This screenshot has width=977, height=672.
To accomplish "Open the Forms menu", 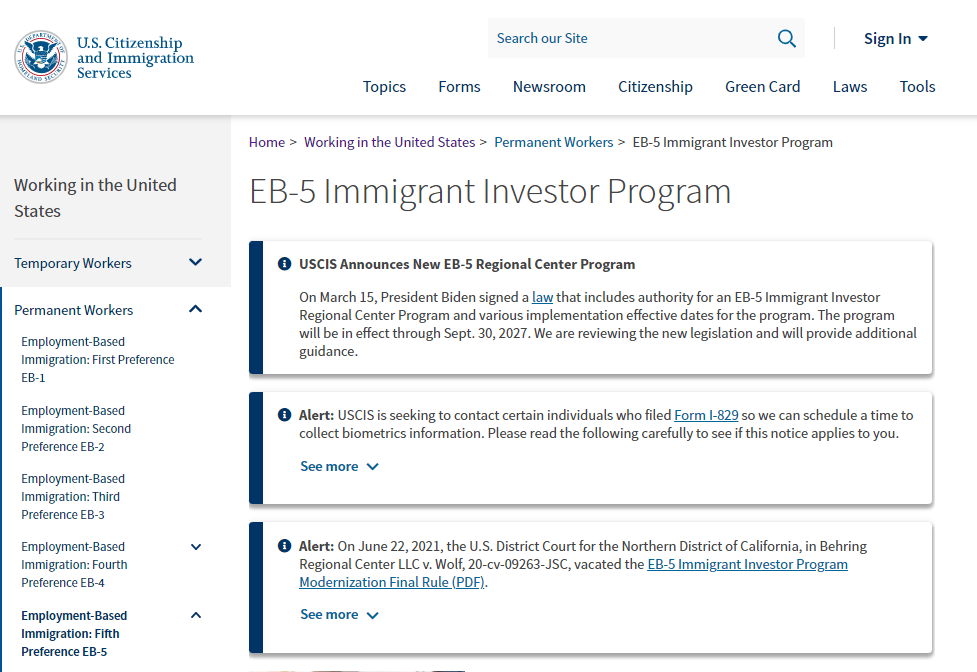I will [459, 87].
